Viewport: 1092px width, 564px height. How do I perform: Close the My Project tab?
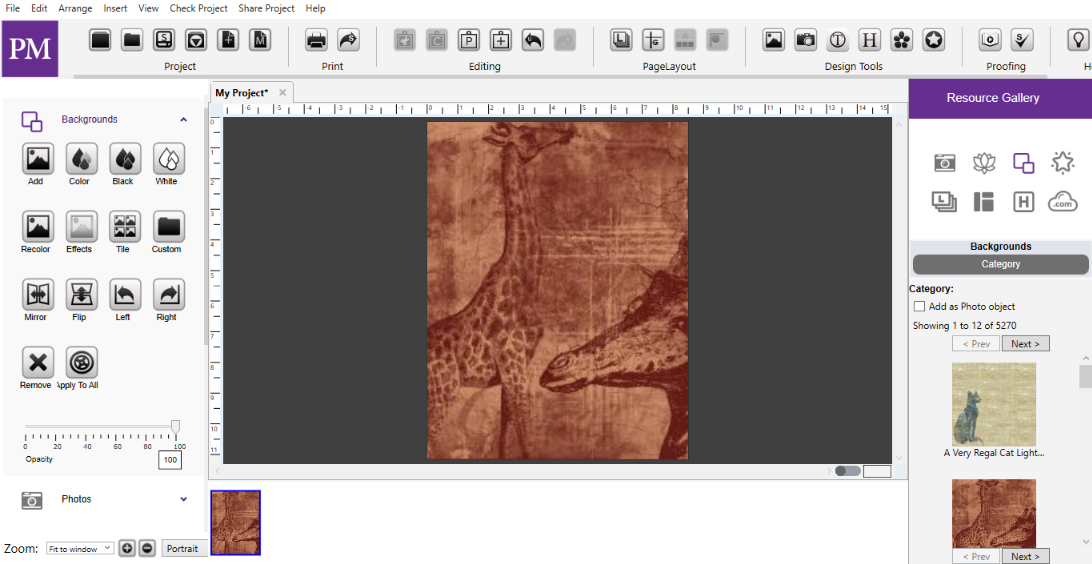coord(282,93)
